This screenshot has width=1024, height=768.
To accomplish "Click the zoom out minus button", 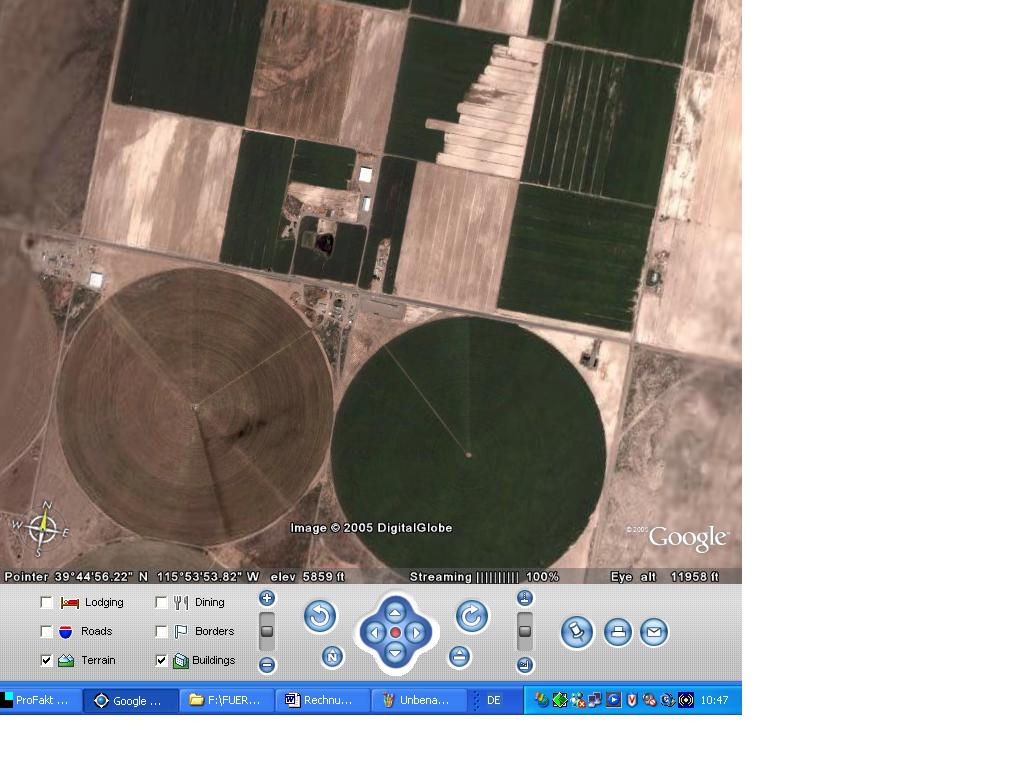I will tap(267, 665).
